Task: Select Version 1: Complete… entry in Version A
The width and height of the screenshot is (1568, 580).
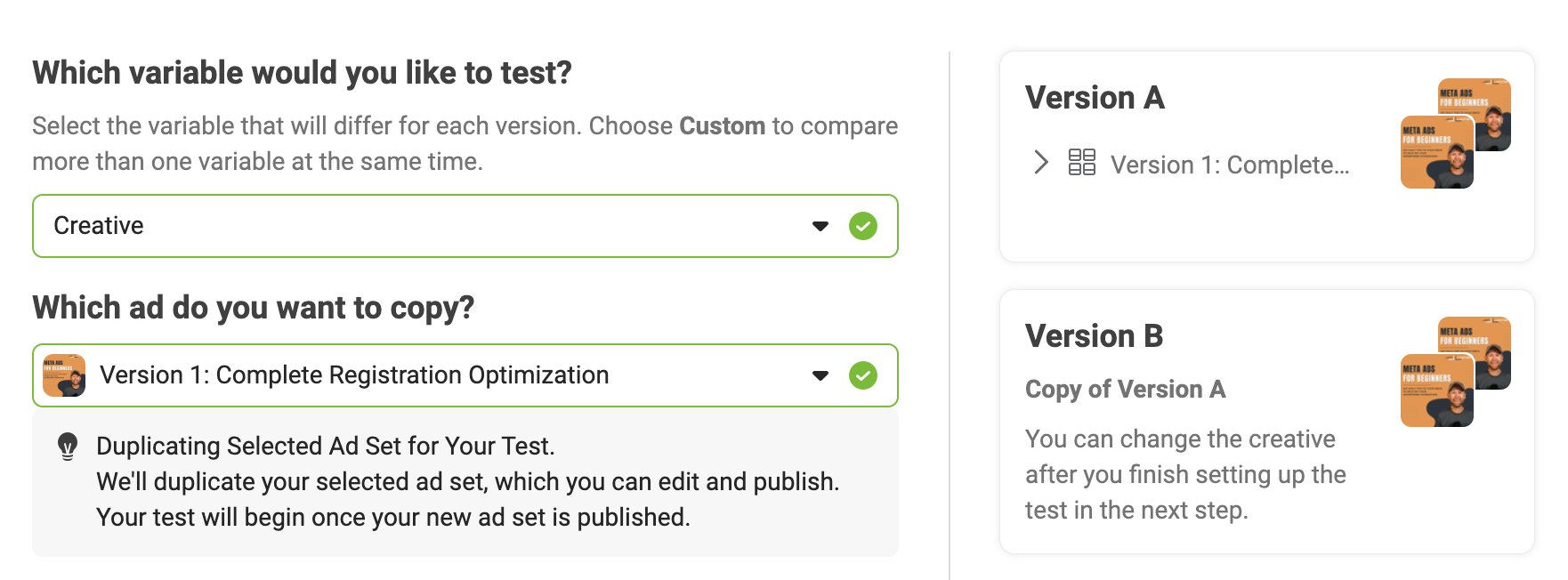Action: [x=1230, y=165]
